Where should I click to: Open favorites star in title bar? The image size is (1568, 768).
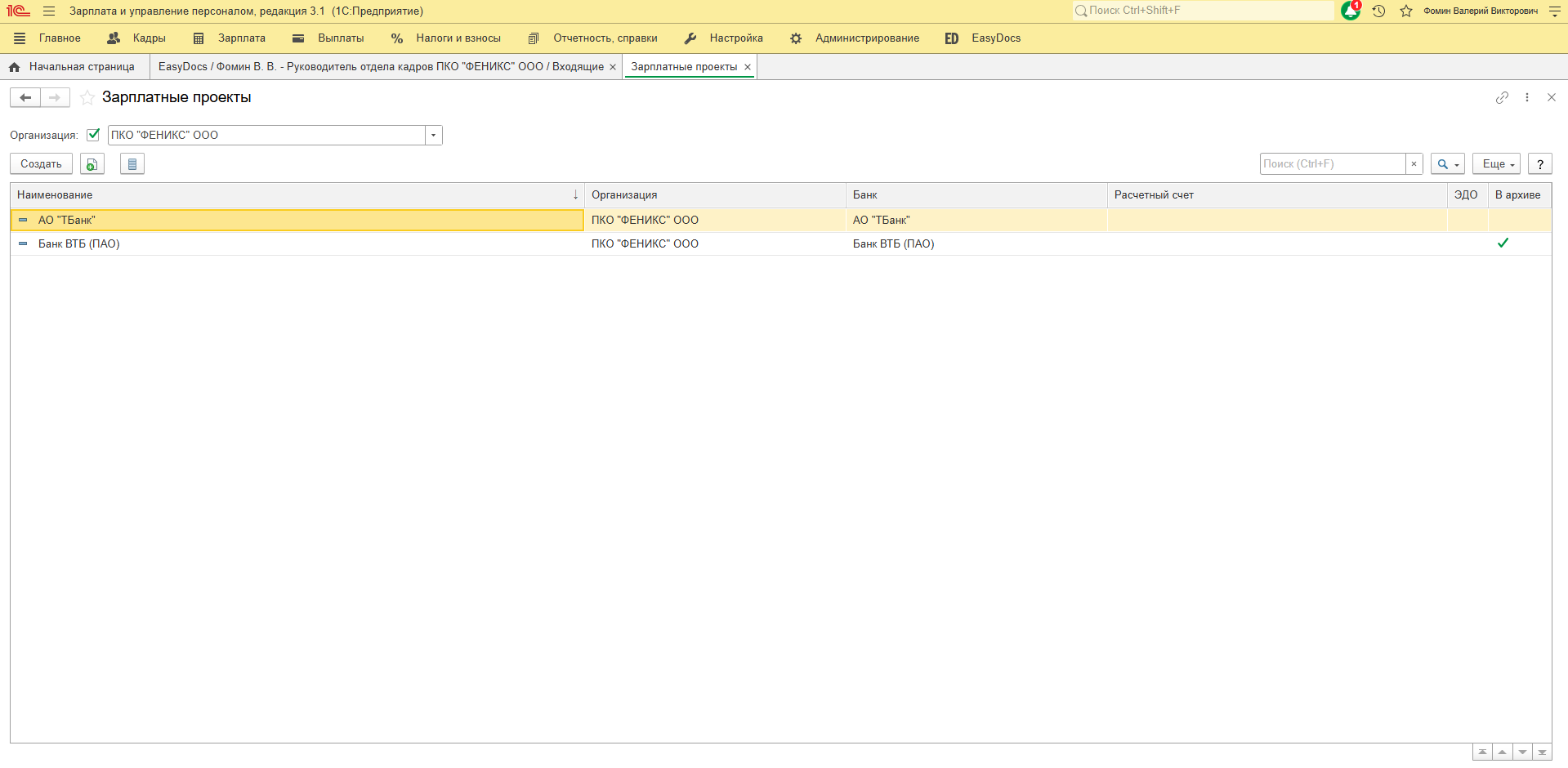[1406, 11]
